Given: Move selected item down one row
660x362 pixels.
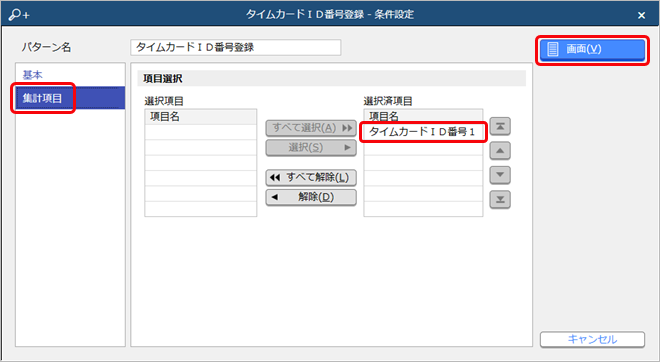Looking at the screenshot, I should click(500, 175).
